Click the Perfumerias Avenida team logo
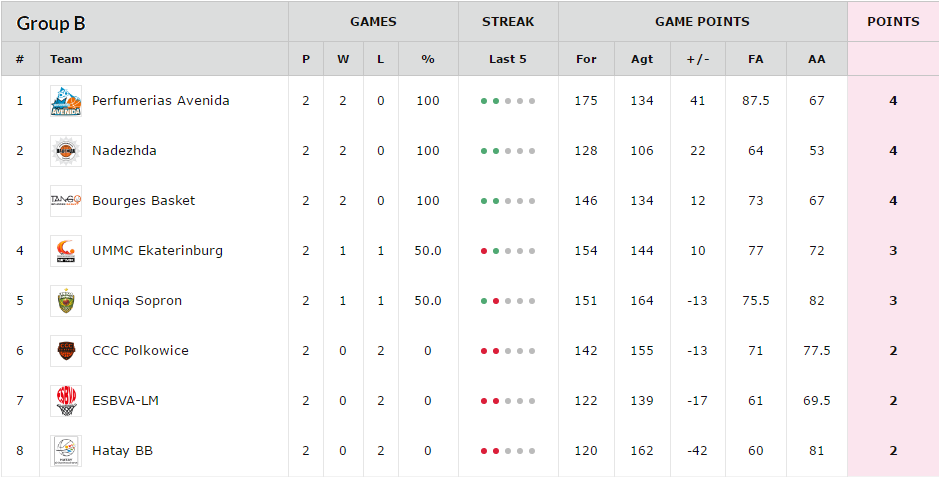Viewport: 939px width, 477px height. pyautogui.click(x=66, y=101)
